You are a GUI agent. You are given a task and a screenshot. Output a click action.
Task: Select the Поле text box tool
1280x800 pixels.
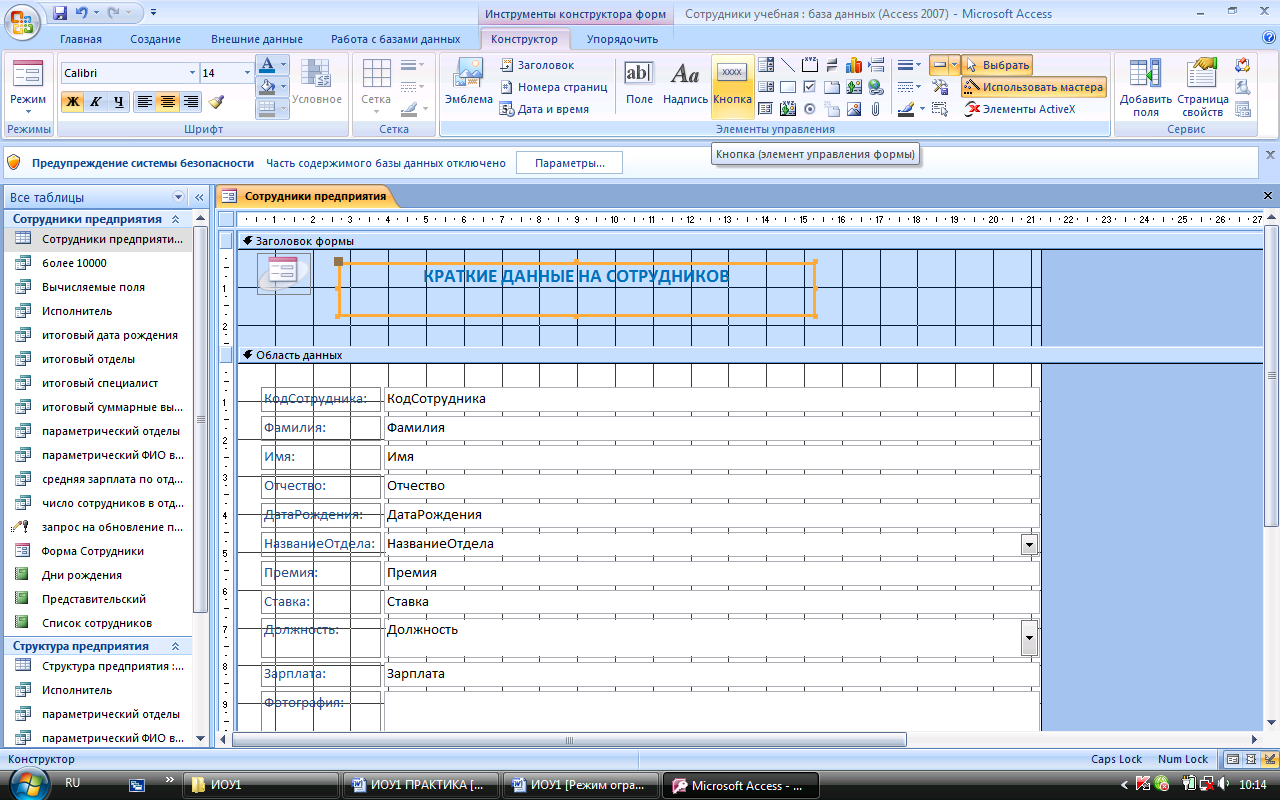(639, 86)
